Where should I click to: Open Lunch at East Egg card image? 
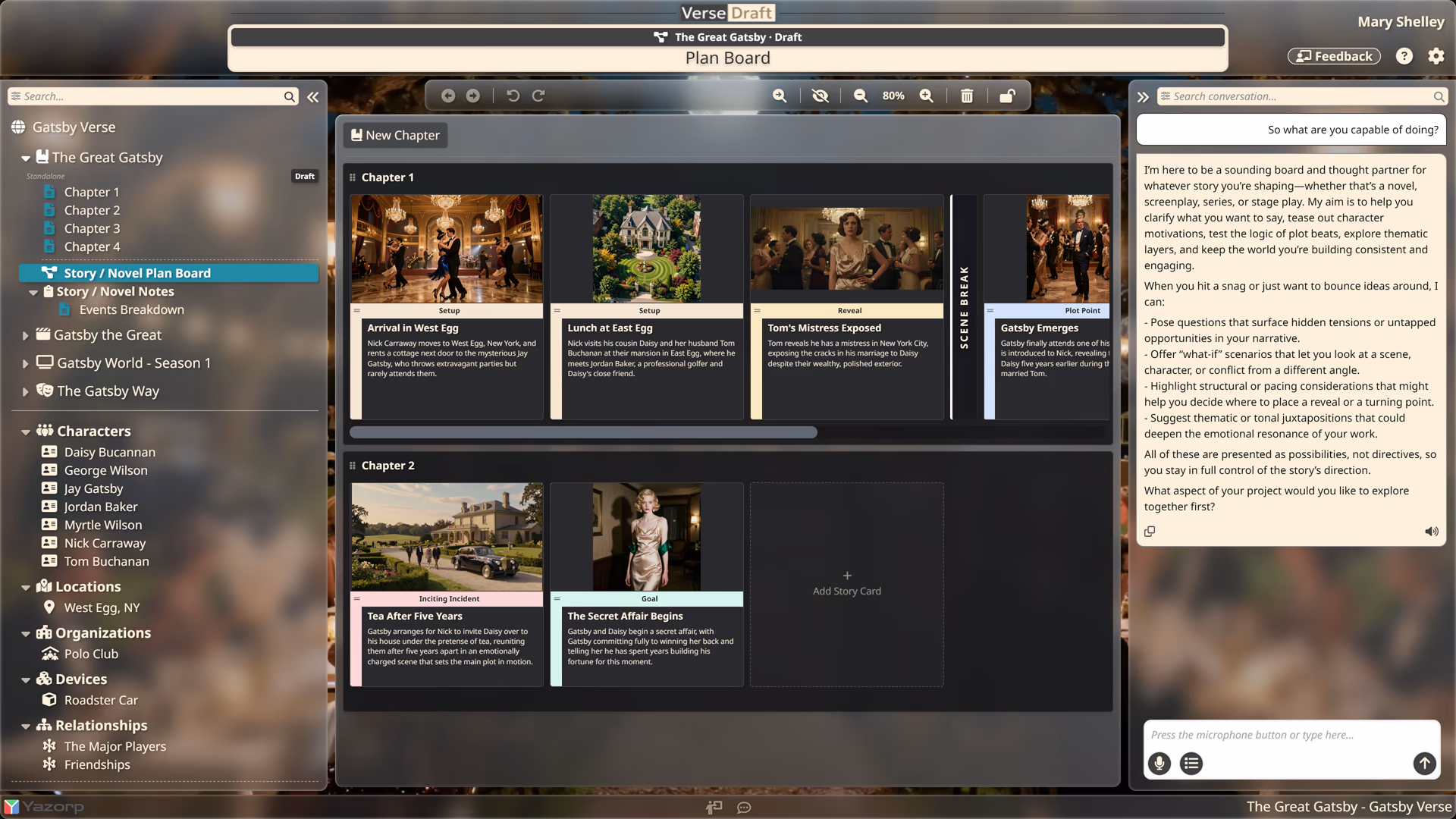[x=646, y=249]
